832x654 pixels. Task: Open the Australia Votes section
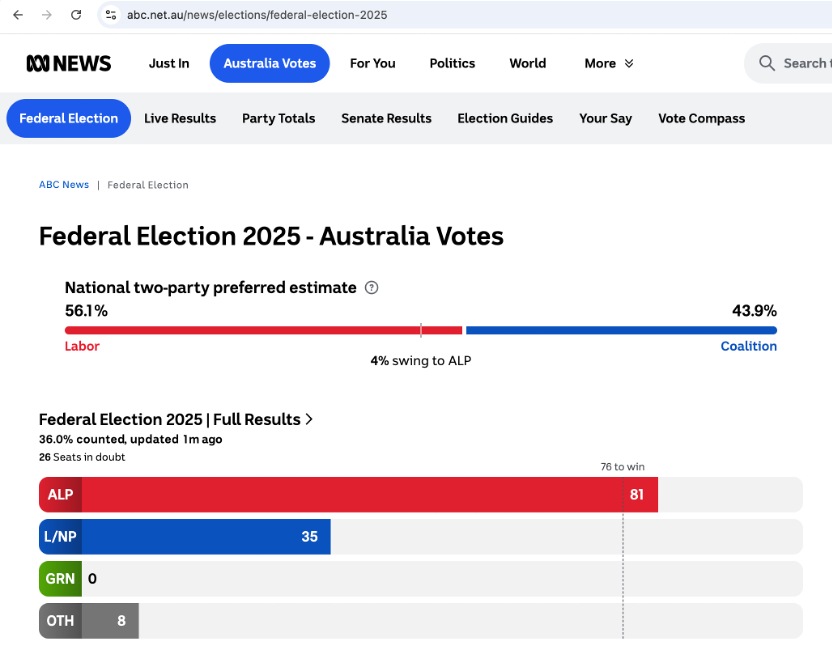pyautogui.click(x=269, y=63)
